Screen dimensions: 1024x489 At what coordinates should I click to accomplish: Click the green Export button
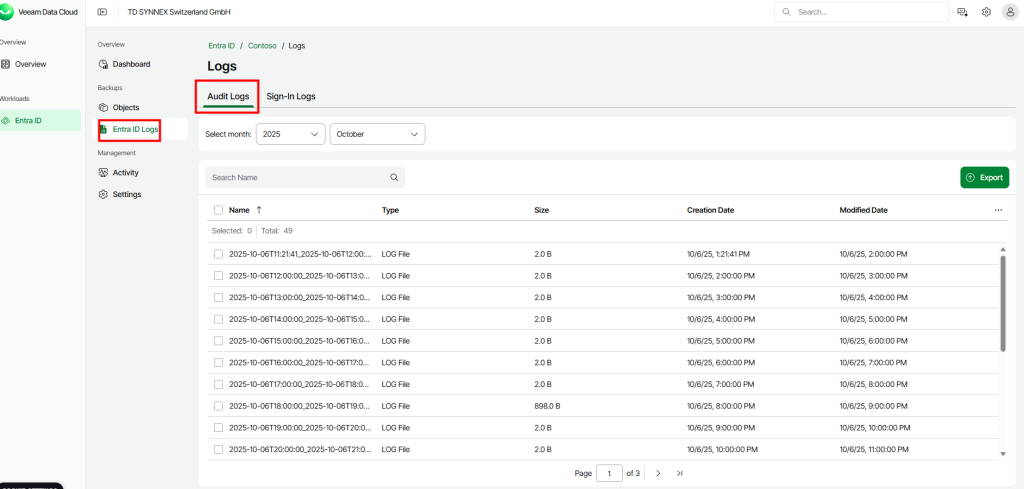tap(984, 177)
